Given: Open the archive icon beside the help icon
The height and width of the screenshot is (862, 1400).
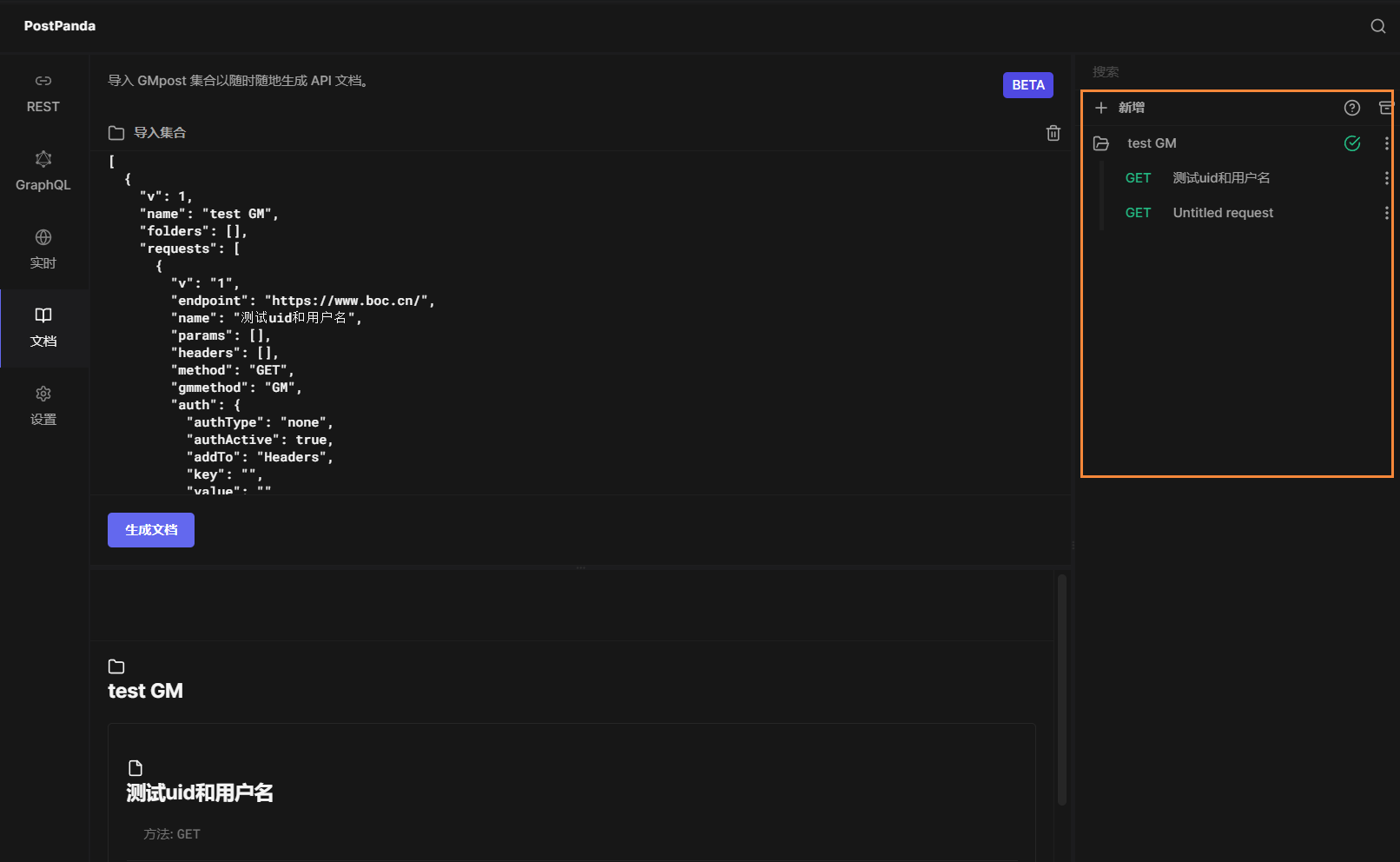Looking at the screenshot, I should coord(1386,107).
